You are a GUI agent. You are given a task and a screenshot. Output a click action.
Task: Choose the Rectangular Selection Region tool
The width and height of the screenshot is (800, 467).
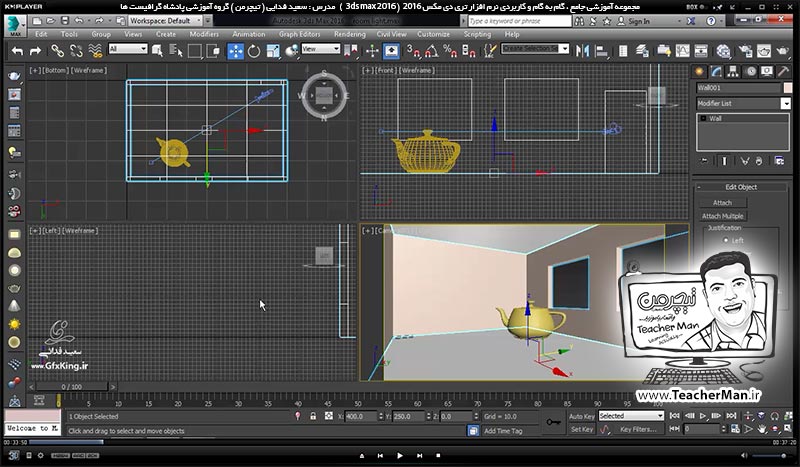[194, 51]
